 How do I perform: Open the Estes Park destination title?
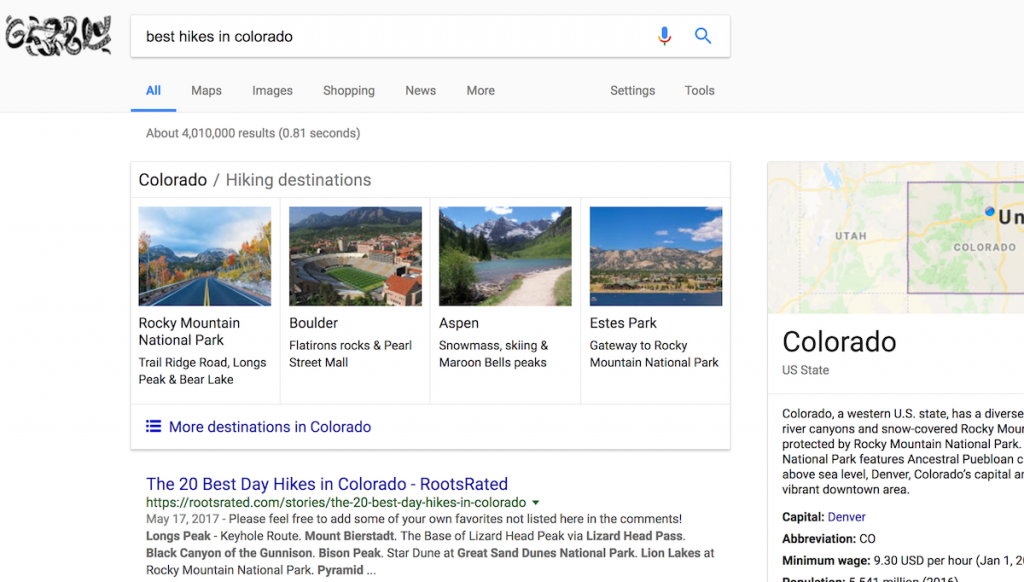623,323
